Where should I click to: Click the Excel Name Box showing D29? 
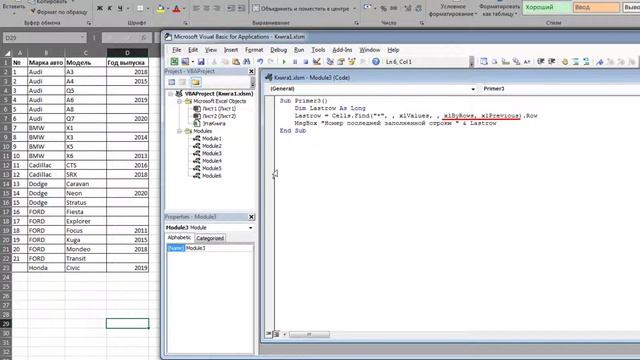44,38
